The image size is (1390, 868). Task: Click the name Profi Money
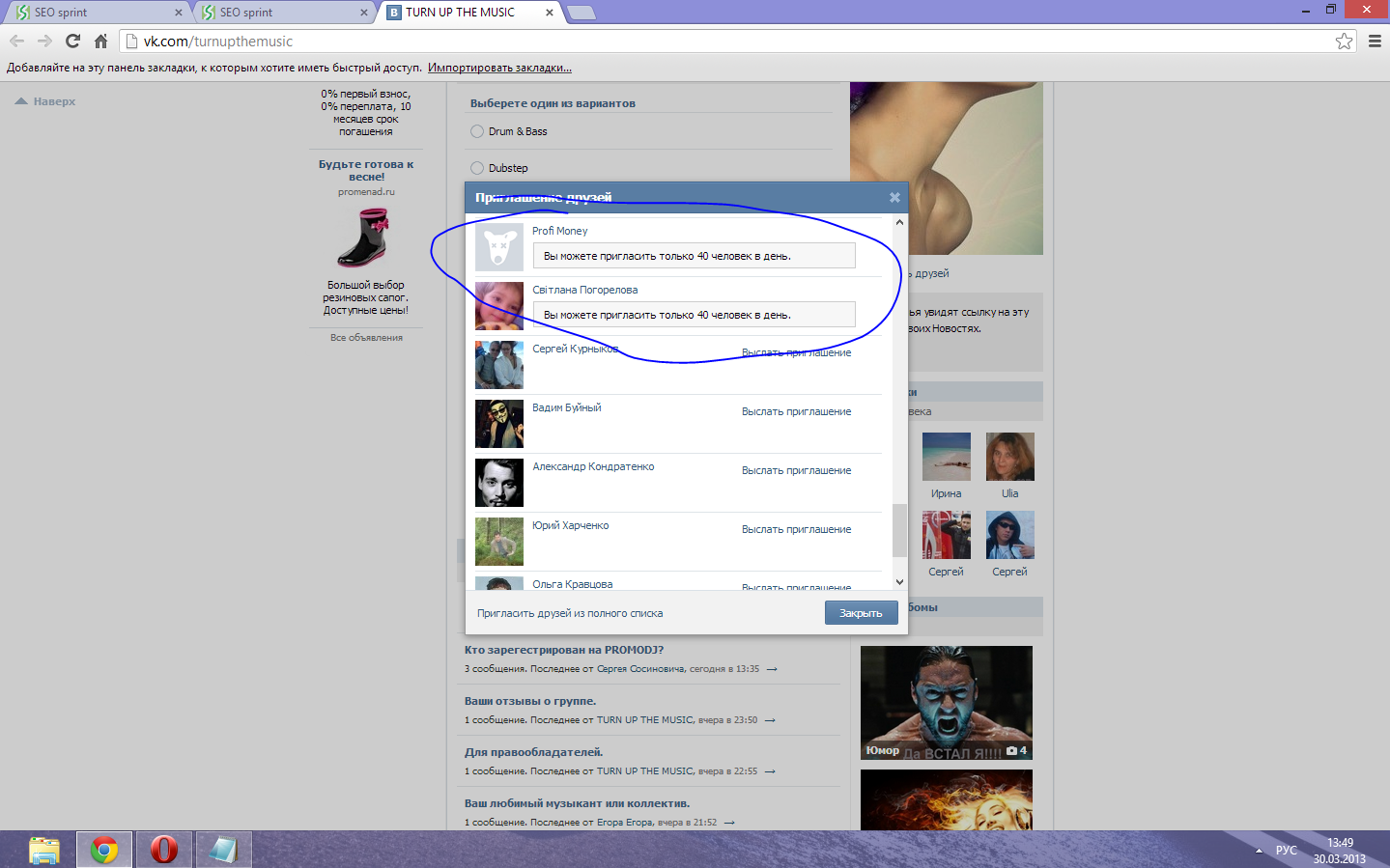pos(559,231)
